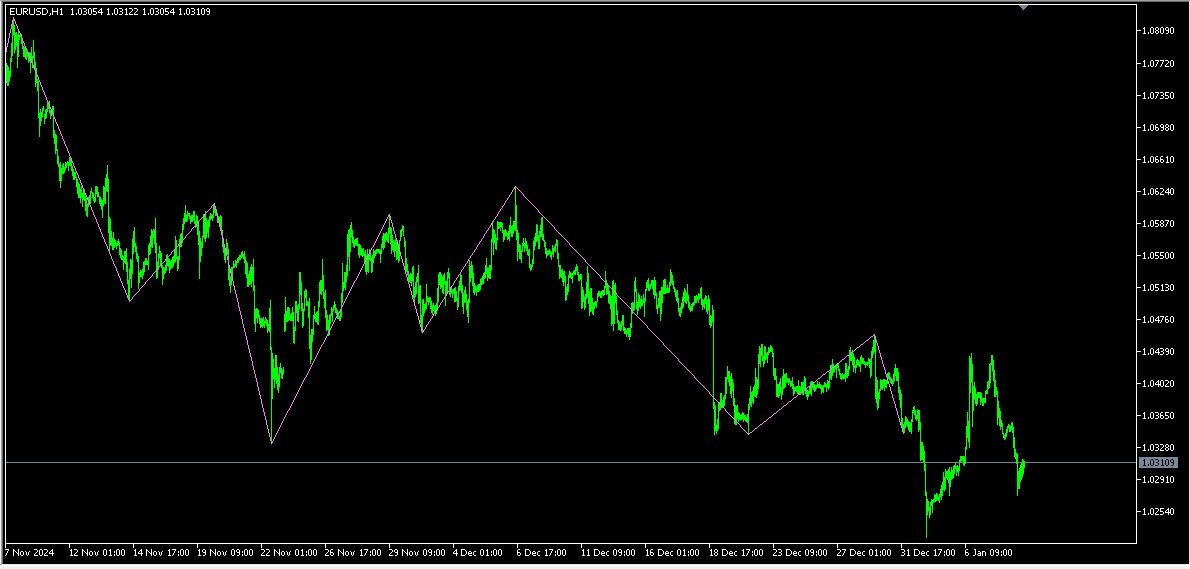This screenshot has height=569, width=1190.
Task: Click time scale label 27 Dec 01:00
Action: [x=864, y=552]
